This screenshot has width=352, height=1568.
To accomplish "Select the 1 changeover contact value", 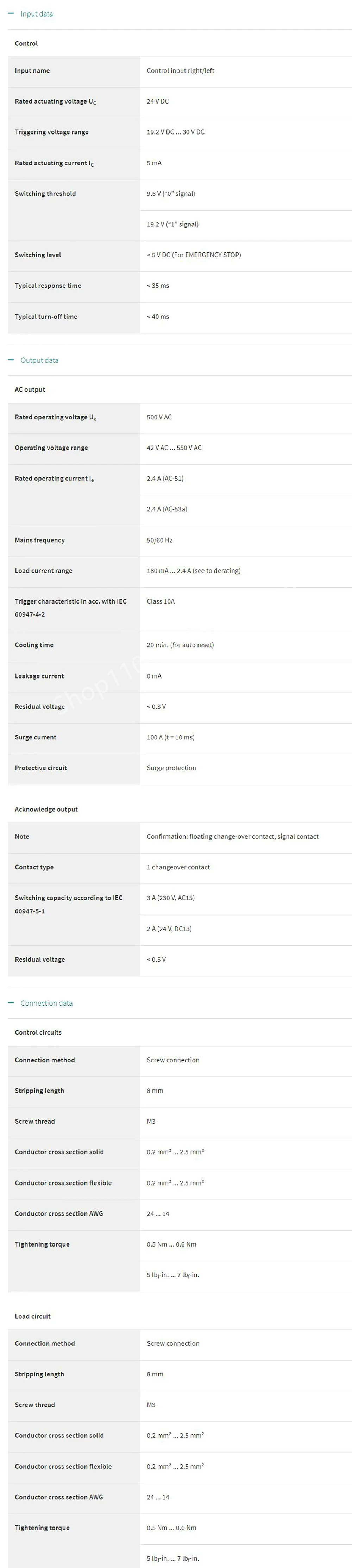I will point(178,867).
